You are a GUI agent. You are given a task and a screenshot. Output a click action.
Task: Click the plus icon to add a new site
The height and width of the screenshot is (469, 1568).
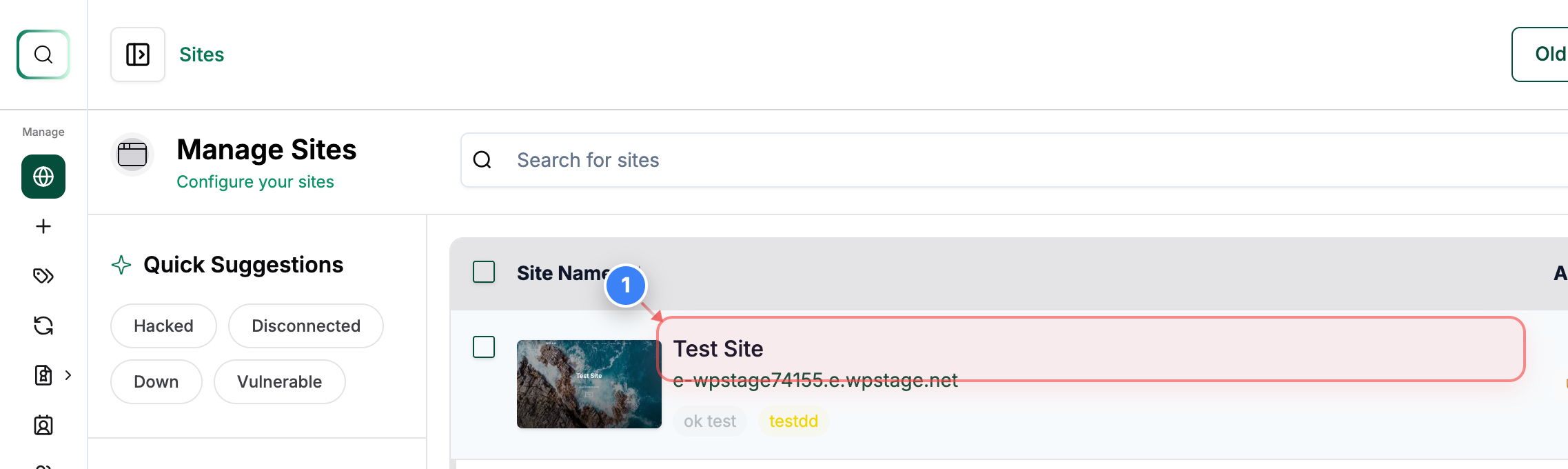[x=43, y=226]
